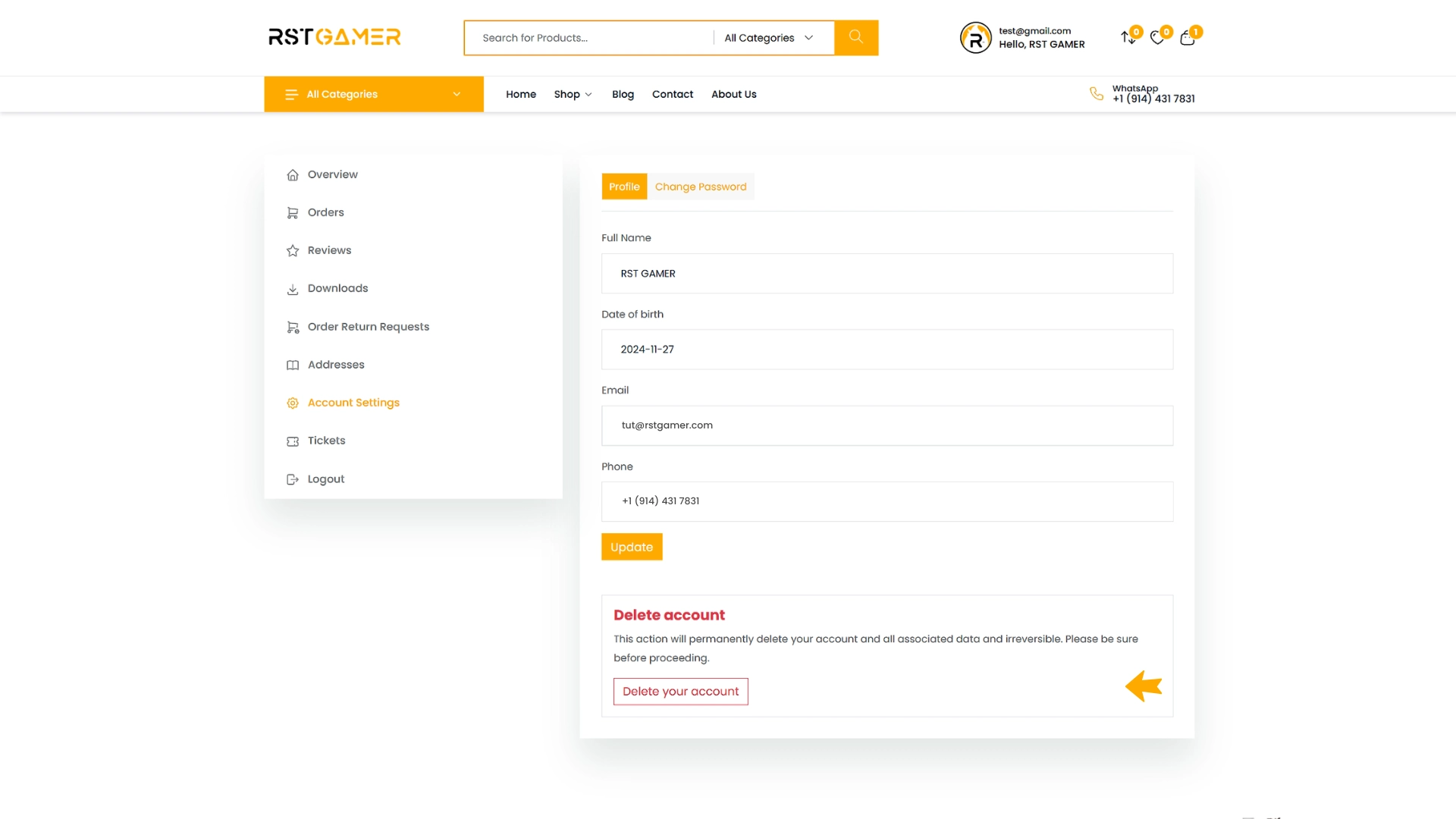Click the Reviews star icon
Viewport: 1456px width, 819px height.
(293, 251)
